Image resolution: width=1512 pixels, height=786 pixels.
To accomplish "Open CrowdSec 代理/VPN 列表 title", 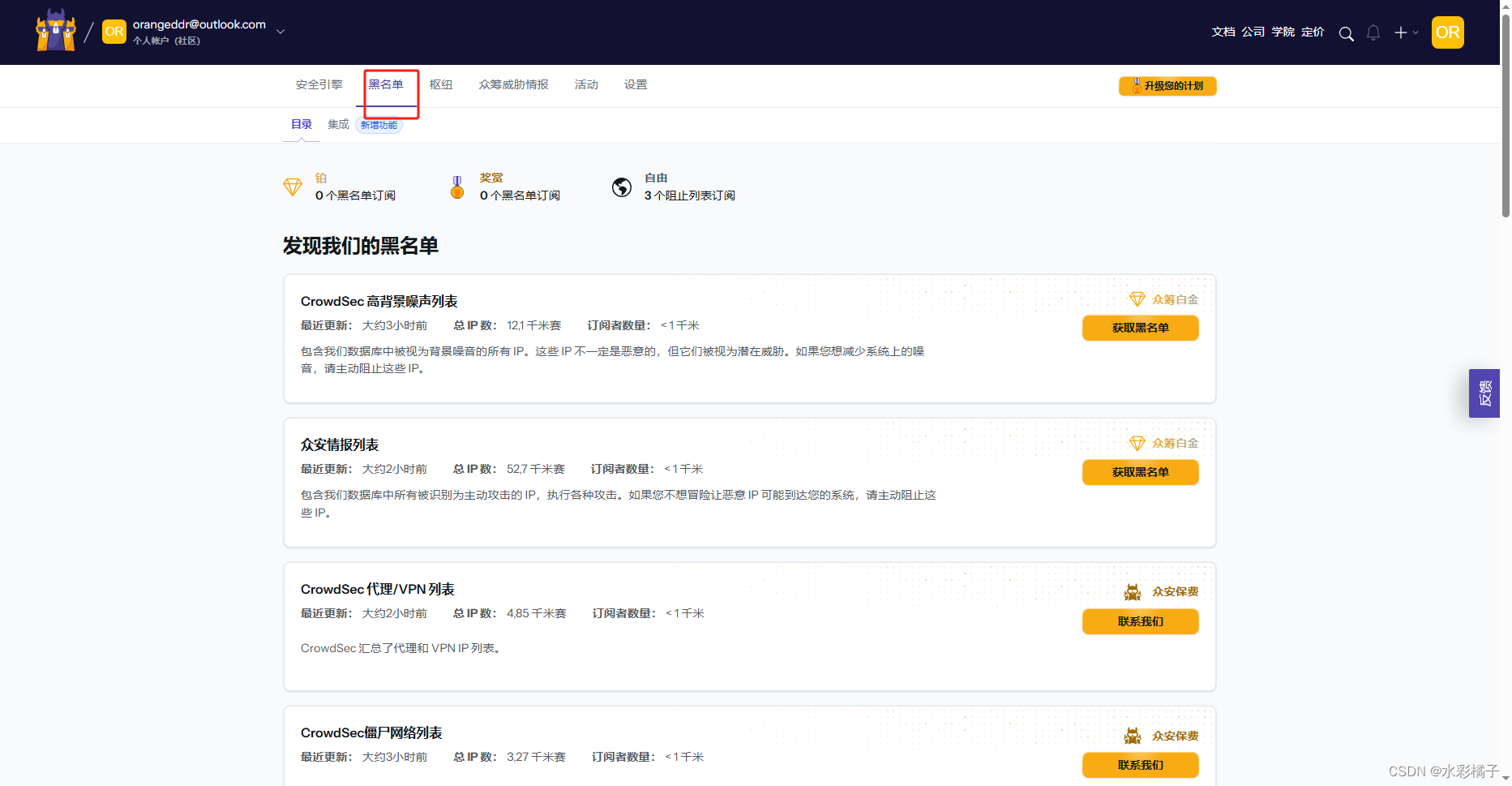I will tap(378, 589).
